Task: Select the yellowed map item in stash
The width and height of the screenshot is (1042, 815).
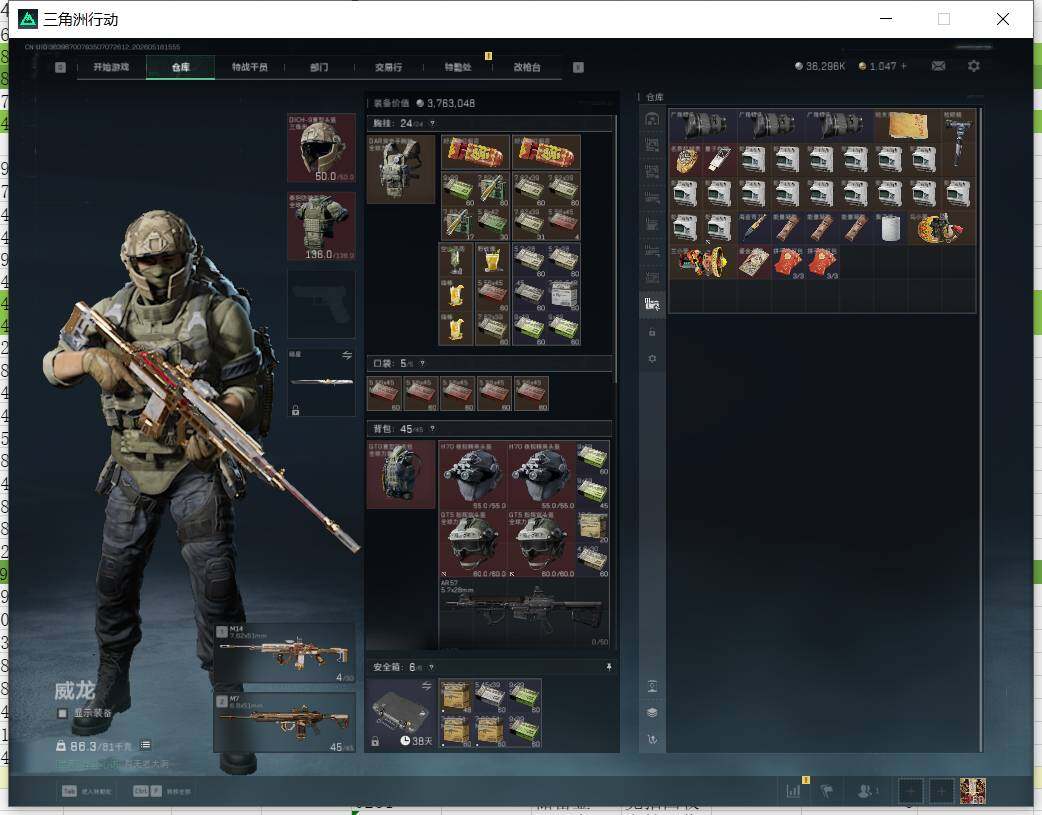Action: [x=908, y=126]
